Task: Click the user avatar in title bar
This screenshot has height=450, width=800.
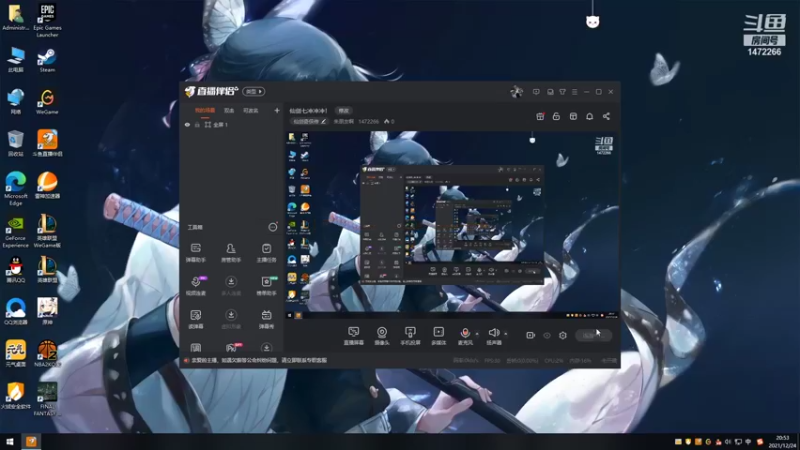Action: coord(516,91)
